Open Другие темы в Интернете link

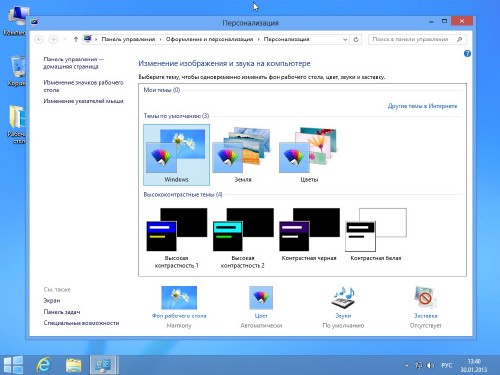(x=422, y=106)
